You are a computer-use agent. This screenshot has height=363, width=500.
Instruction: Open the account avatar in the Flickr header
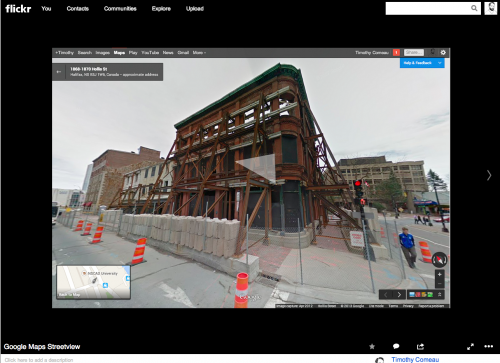pos(490,8)
